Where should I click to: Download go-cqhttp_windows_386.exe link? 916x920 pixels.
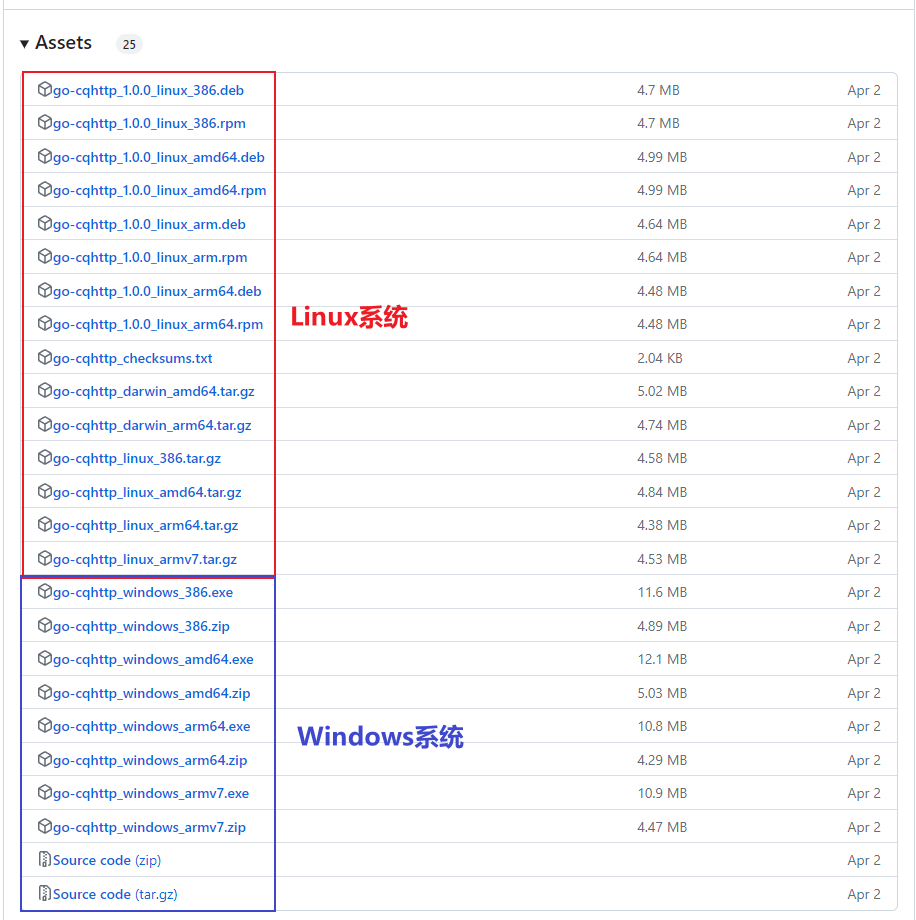(143, 593)
